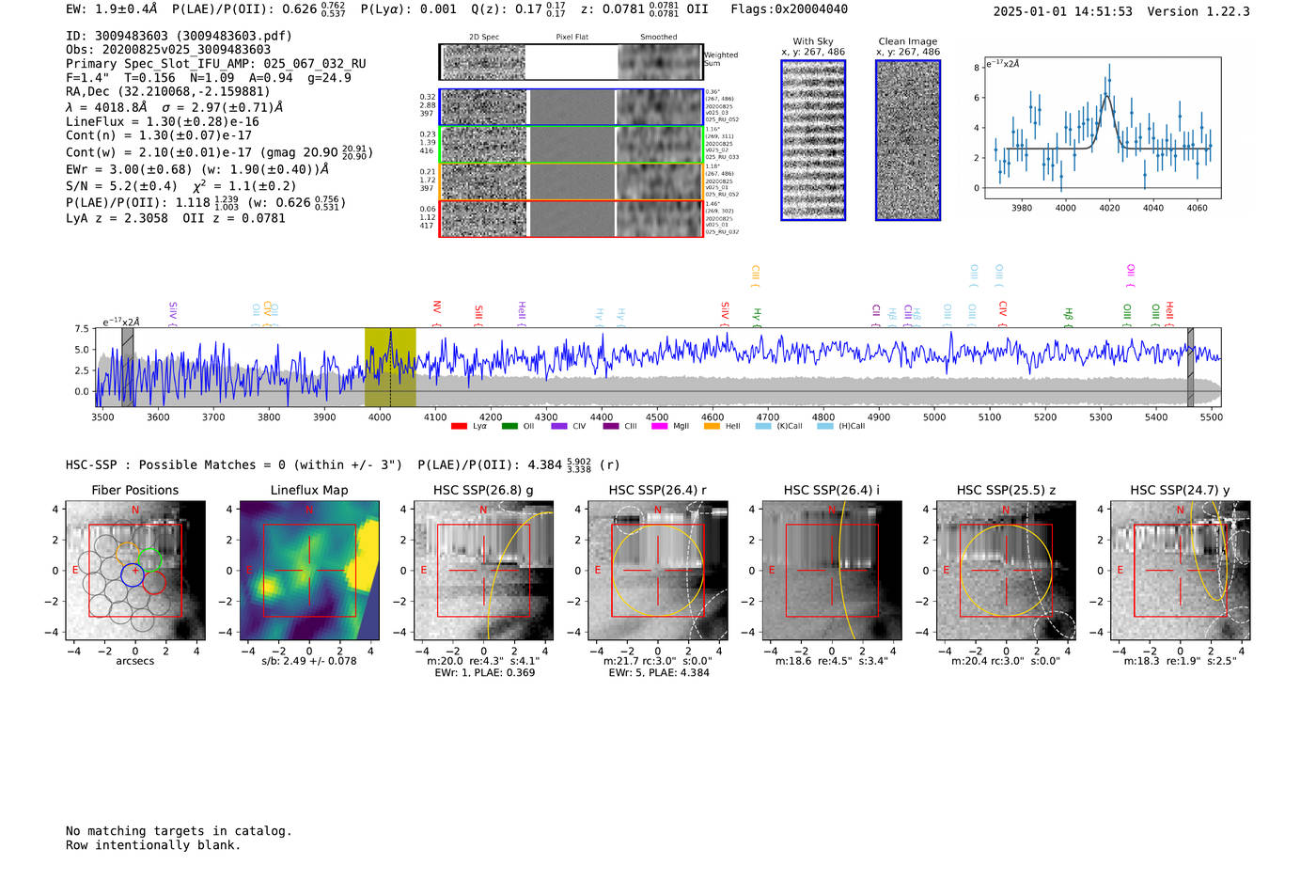Viewport: 1316px width, 896px height.
Task: Click the 'ID: 3009483603 (3009483603.pdf)' line
Action: click(x=179, y=36)
